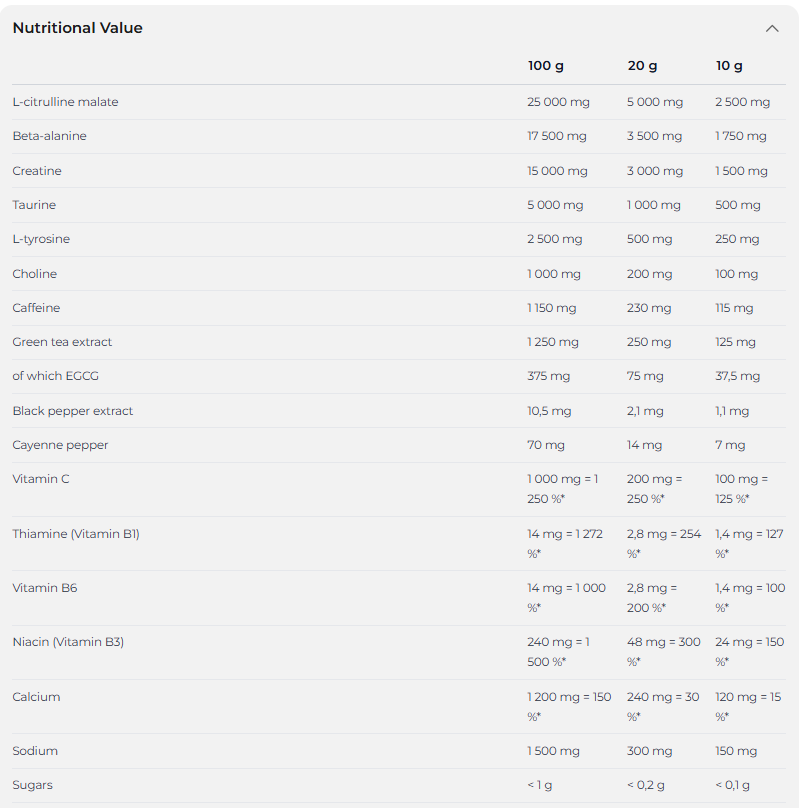The width and height of the screenshot is (803, 808).
Task: Click the Green tea extract label
Action: point(62,342)
